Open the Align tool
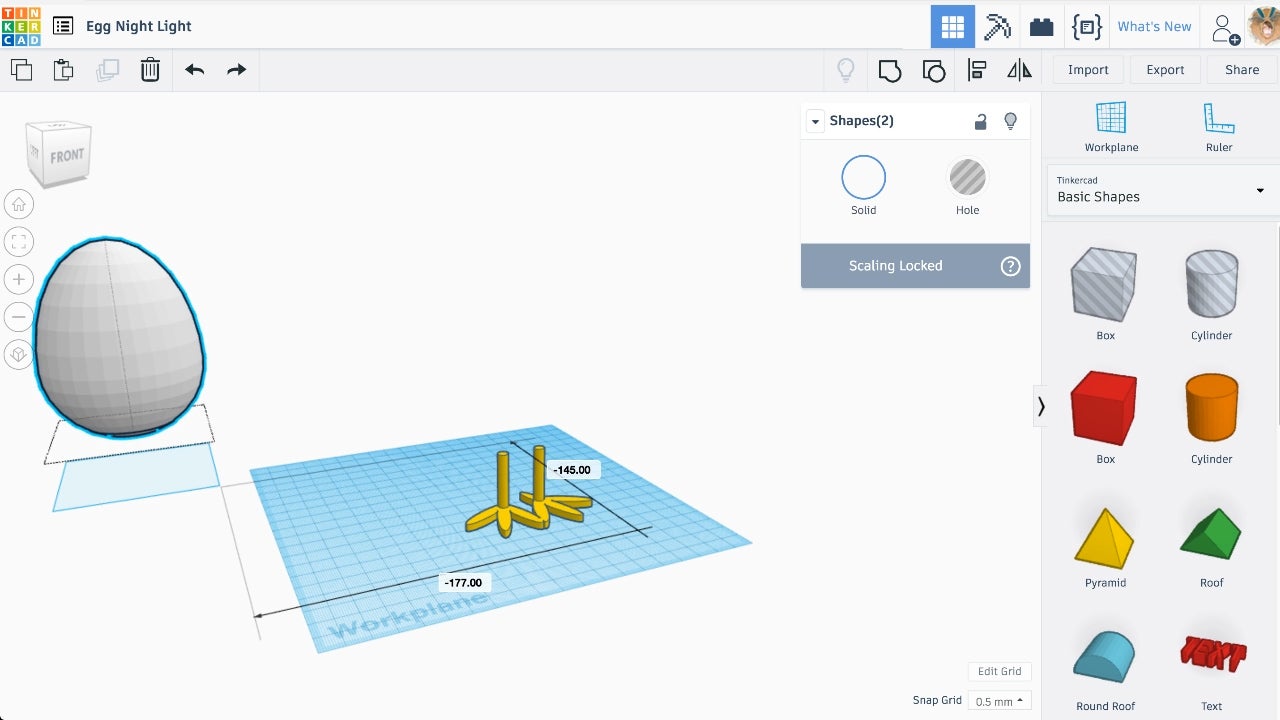The height and width of the screenshot is (720, 1280). pyautogui.click(x=977, y=70)
